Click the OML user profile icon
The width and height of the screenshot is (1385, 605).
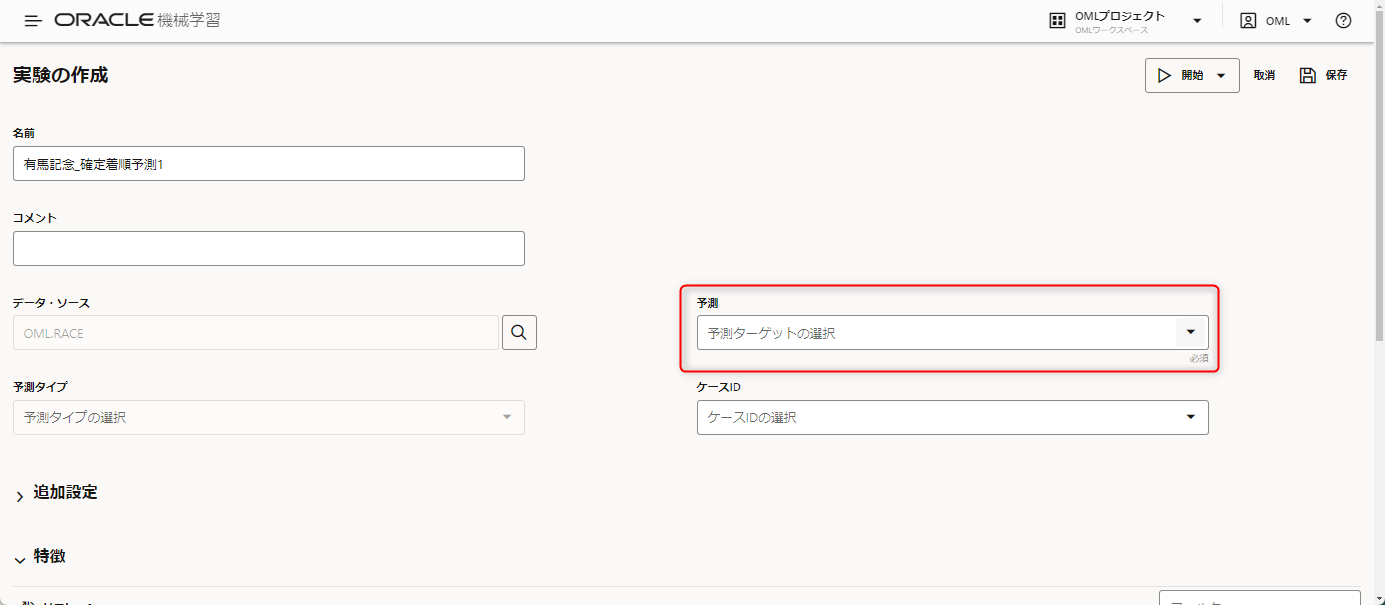click(1248, 21)
